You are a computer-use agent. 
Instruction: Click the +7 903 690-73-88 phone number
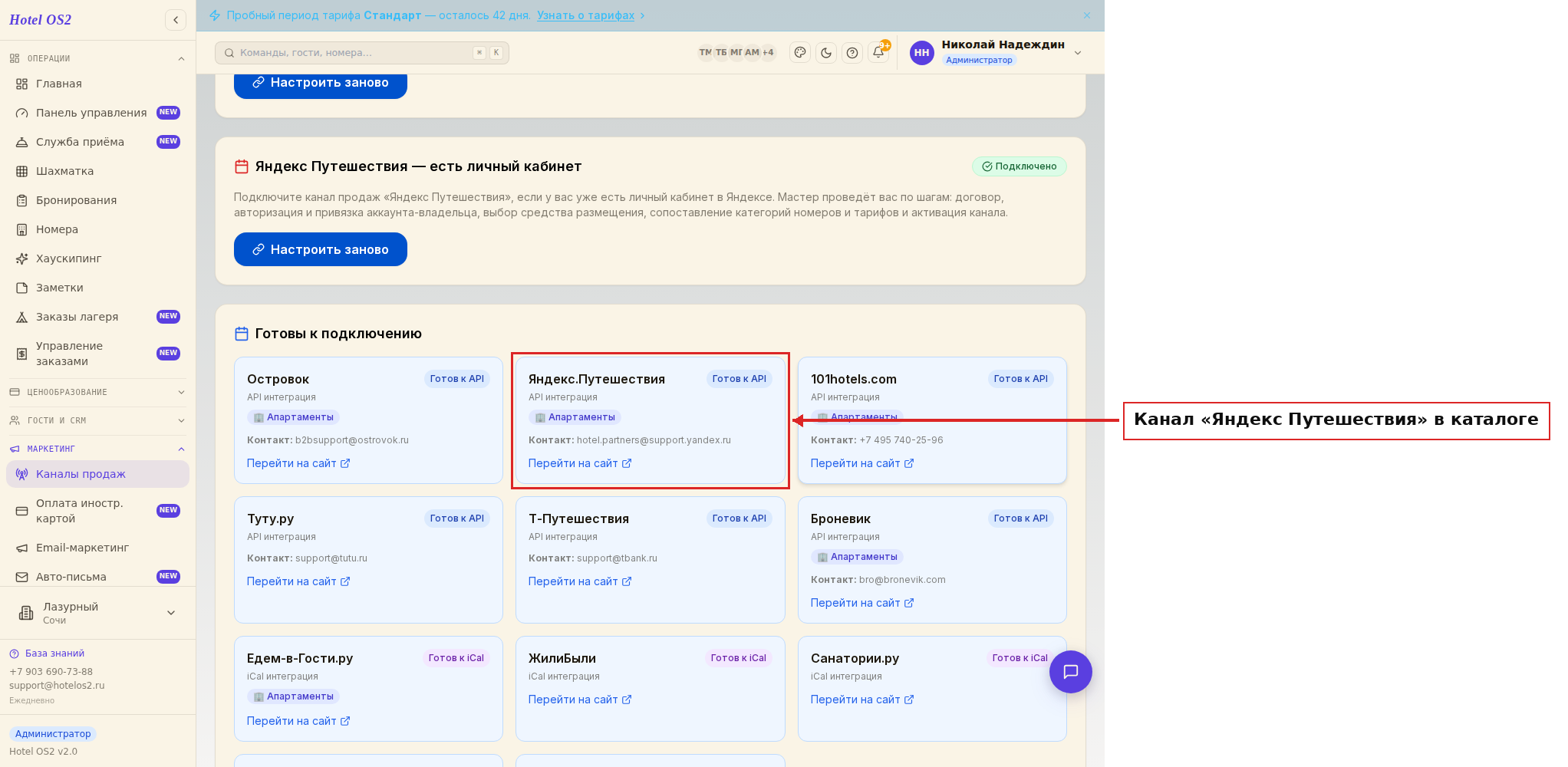click(x=51, y=672)
